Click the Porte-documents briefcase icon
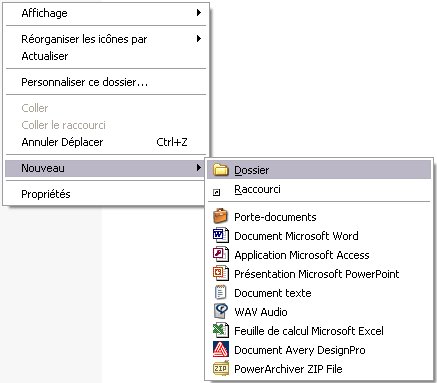The height and width of the screenshot is (383, 437). 220,216
